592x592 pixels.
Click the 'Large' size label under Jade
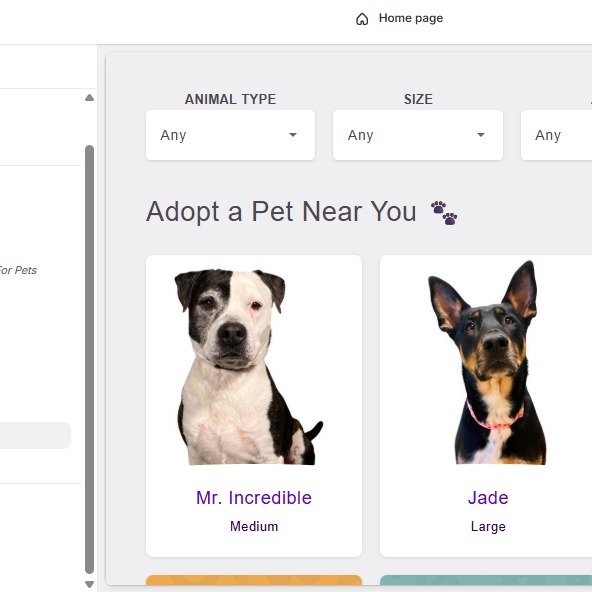tap(488, 526)
